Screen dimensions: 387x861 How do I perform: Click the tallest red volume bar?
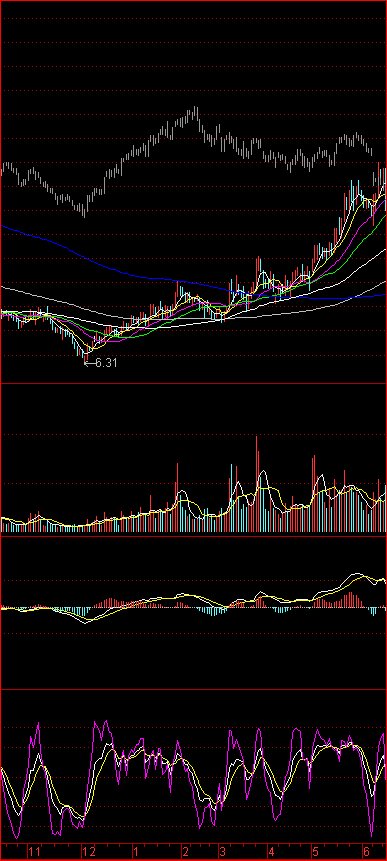(257, 484)
